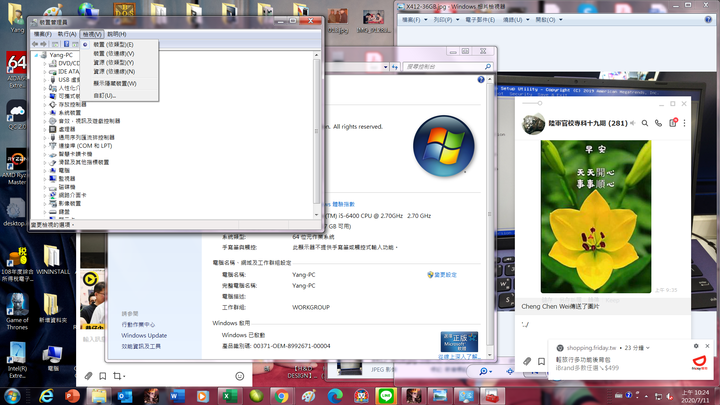The width and height of the screenshot is (720, 405).
Task: Click paperclip attach icon in right chat
Action: 527,361
